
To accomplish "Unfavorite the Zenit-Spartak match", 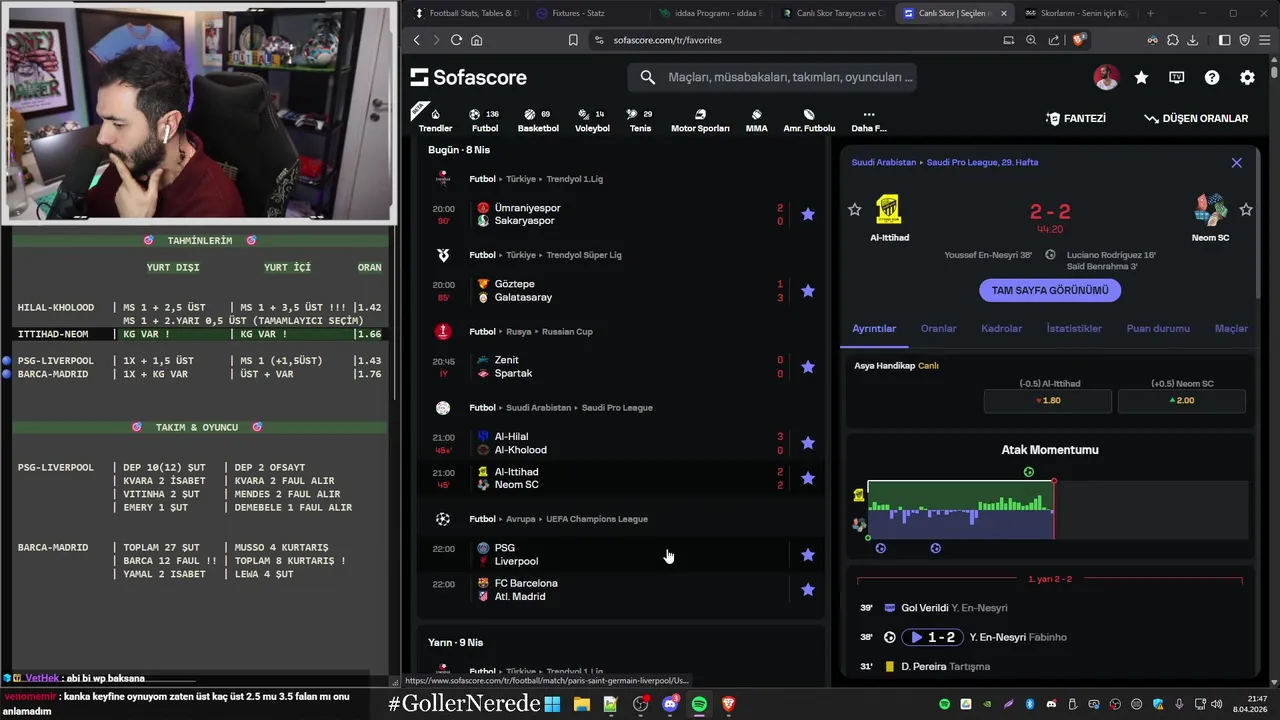I will [x=808, y=367].
